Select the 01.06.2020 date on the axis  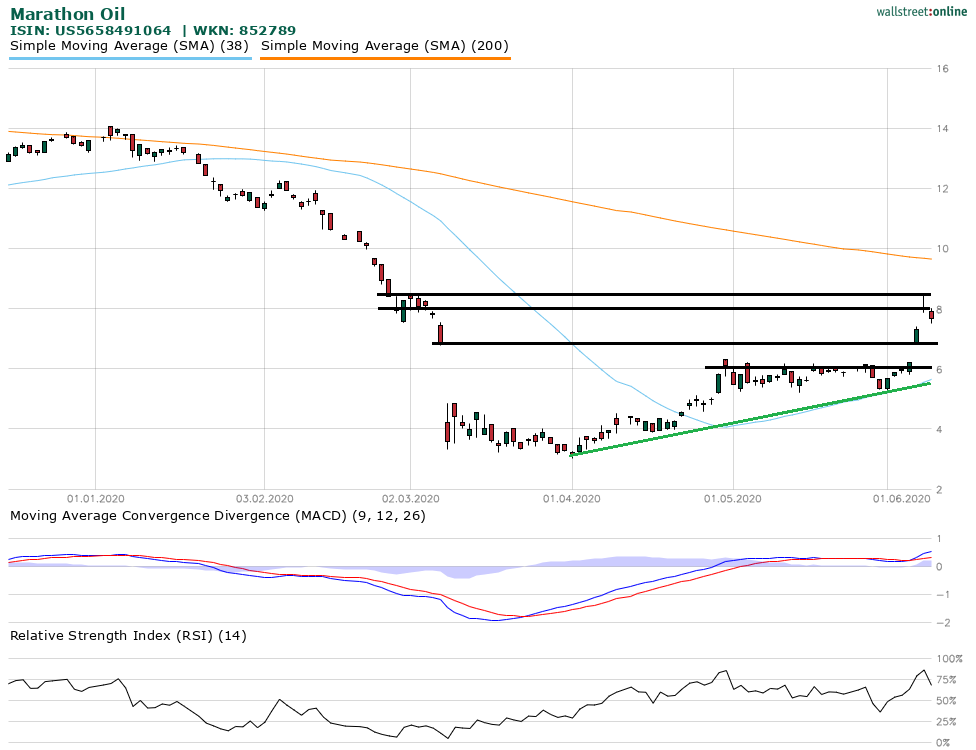click(901, 498)
